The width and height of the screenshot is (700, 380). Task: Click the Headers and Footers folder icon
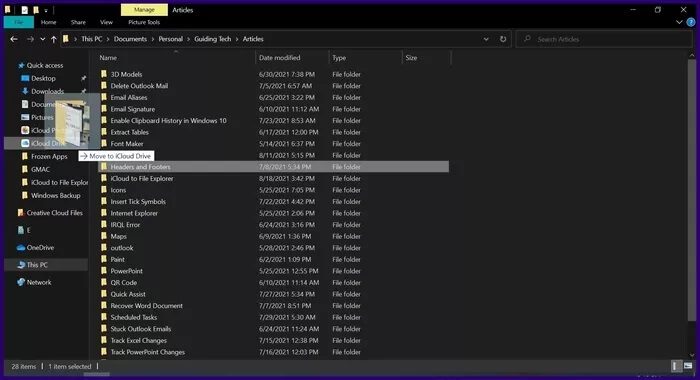pyautogui.click(x=104, y=167)
